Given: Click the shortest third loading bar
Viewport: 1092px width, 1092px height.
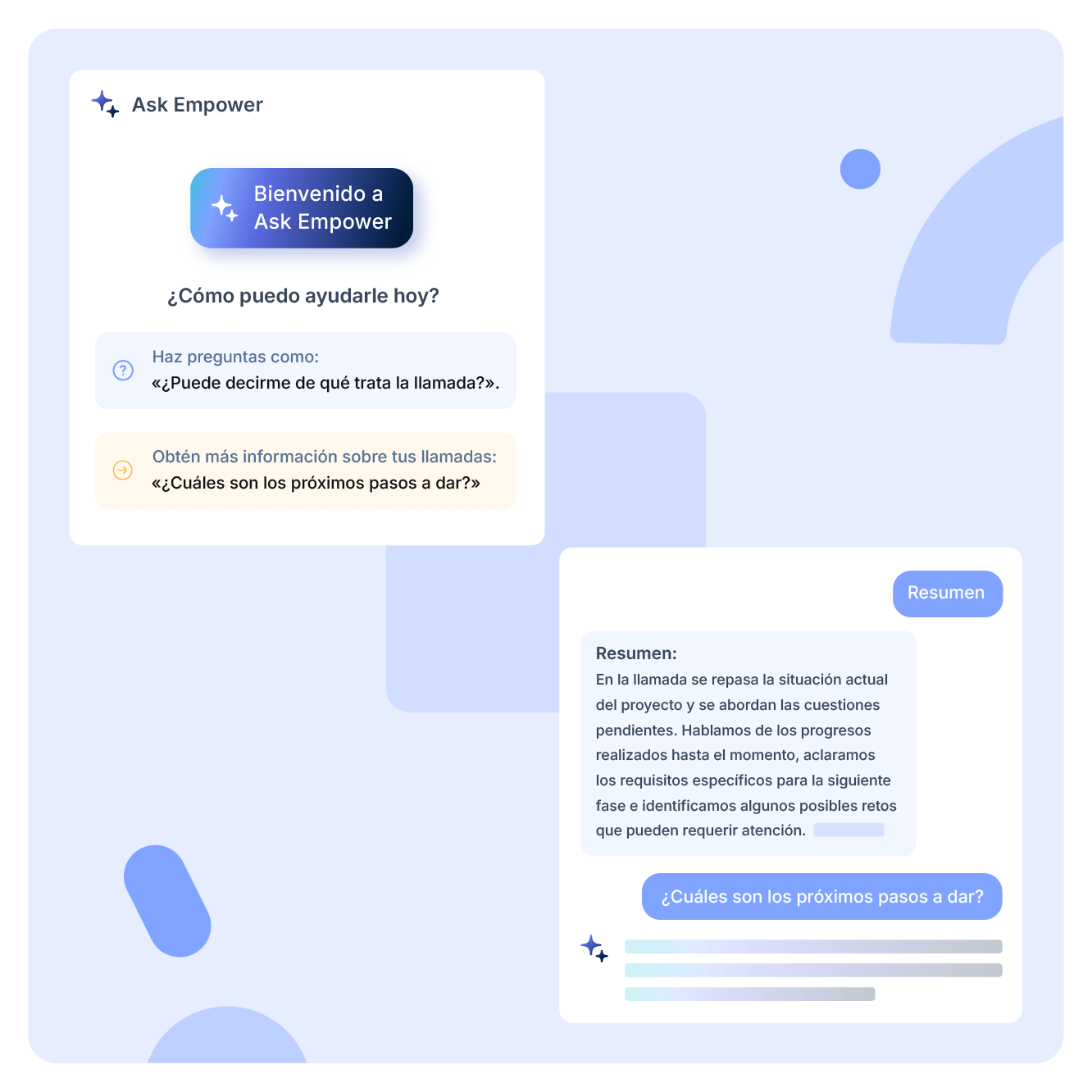Looking at the screenshot, I should [x=750, y=994].
